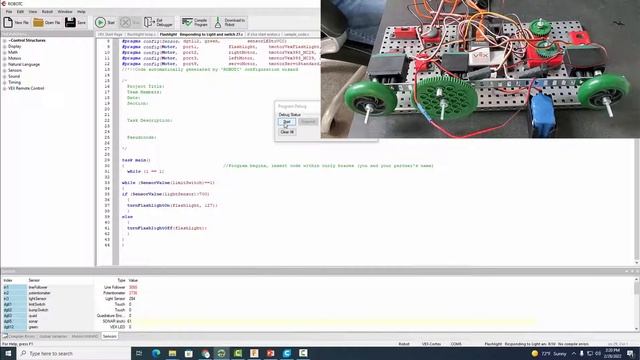The width and height of the screenshot is (640, 360).
Task: Open the Window menu
Action: 64,12
